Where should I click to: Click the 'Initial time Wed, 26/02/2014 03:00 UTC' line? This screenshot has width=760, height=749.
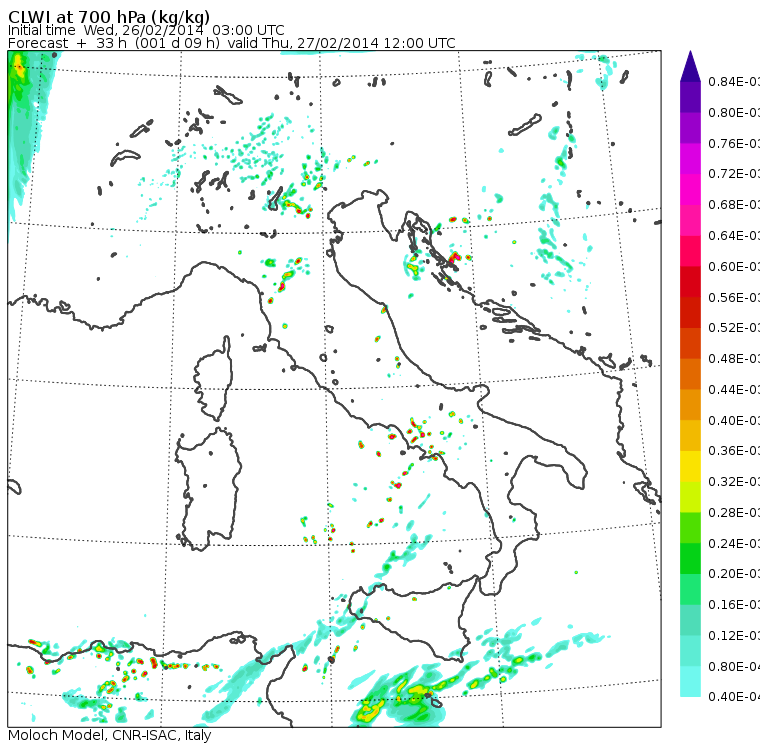pos(146,30)
